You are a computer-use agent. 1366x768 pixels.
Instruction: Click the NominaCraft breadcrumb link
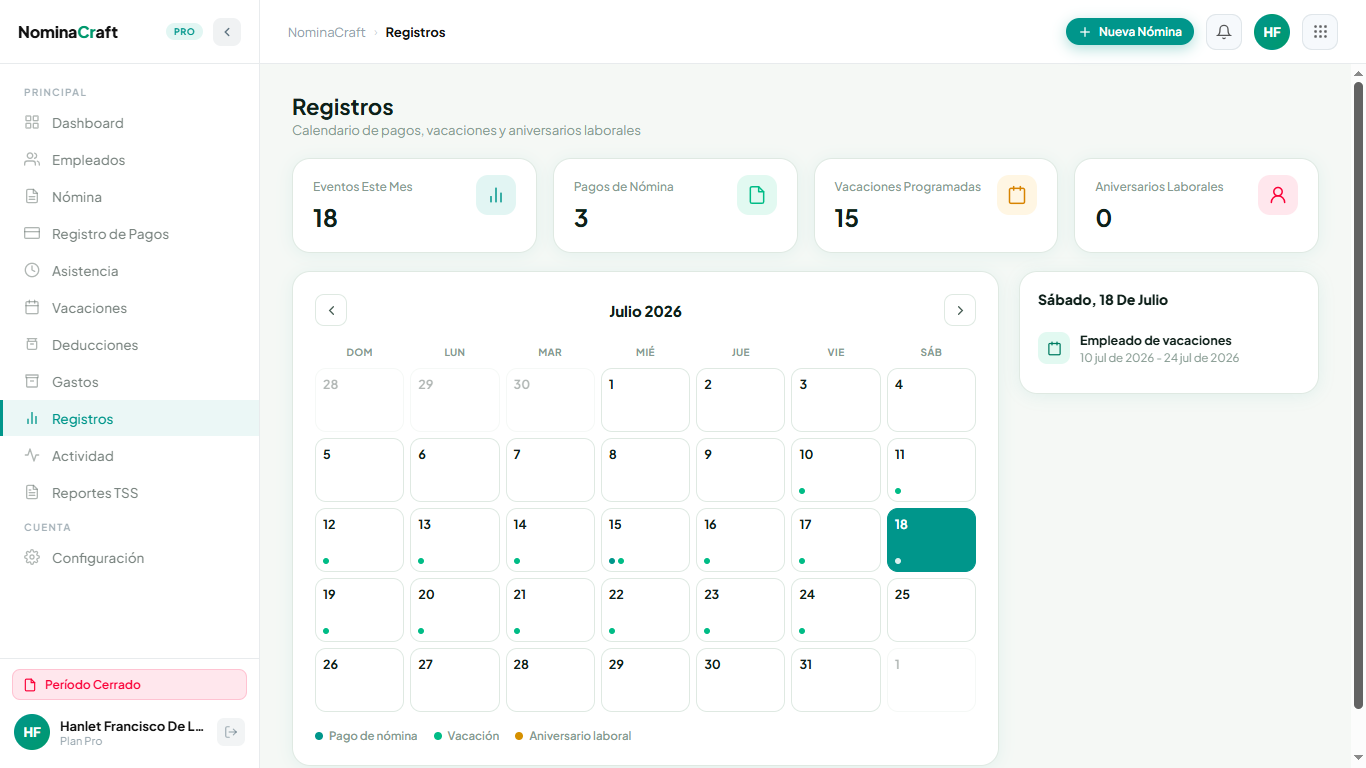coord(327,32)
